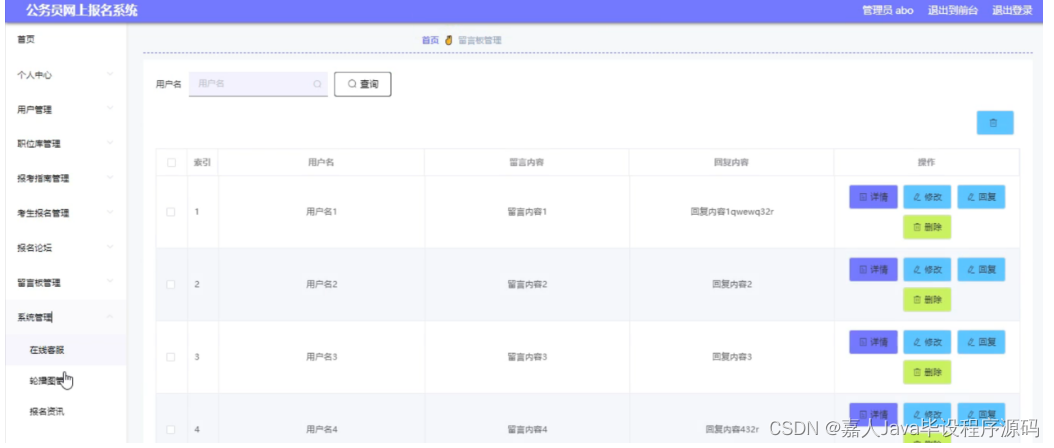Open the 个人中心 sidebar item
Image resolution: width=1054 pixels, height=448 pixels.
(66, 75)
